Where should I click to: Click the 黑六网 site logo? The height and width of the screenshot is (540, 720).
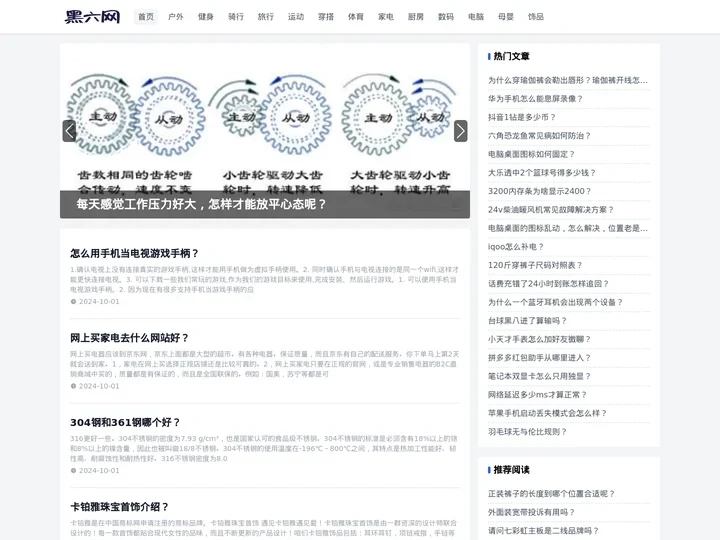[92, 17]
